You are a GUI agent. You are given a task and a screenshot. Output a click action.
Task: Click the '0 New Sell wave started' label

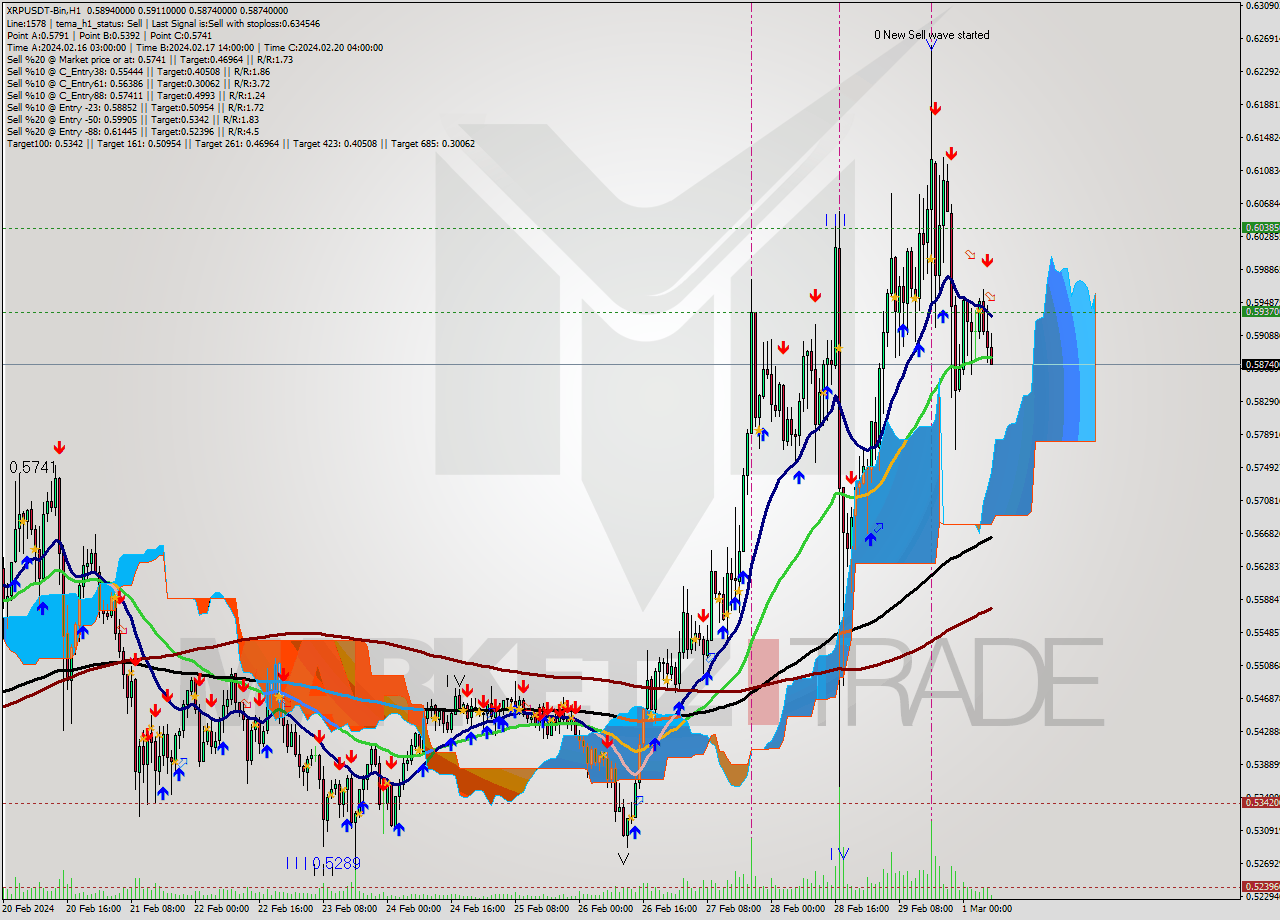pyautogui.click(x=932, y=35)
